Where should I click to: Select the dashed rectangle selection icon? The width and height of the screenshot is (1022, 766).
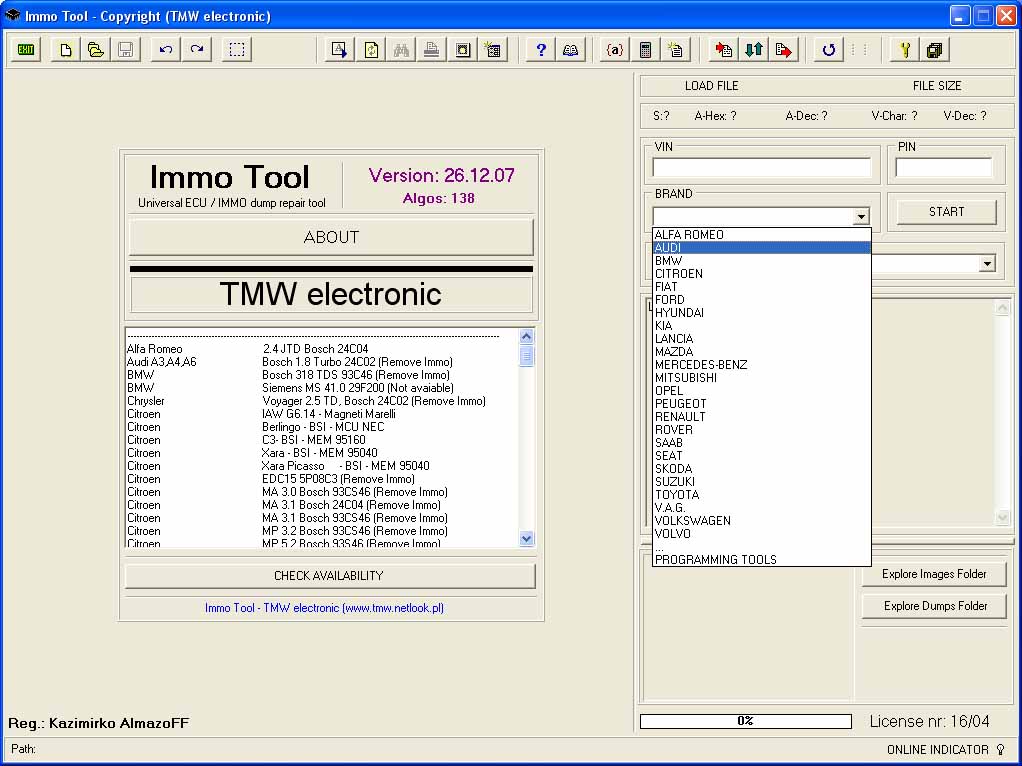click(237, 50)
